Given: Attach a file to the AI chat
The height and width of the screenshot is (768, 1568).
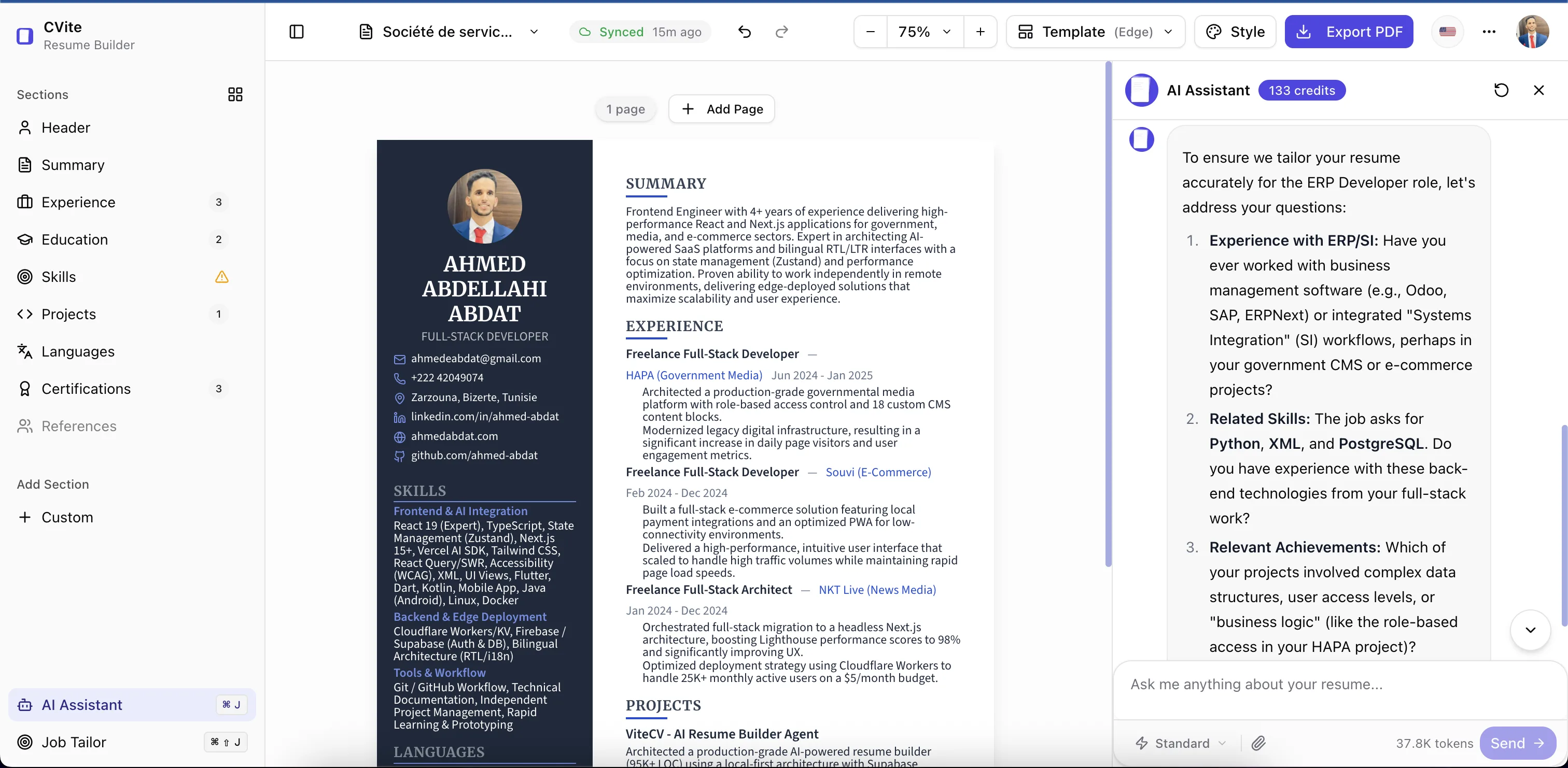Looking at the screenshot, I should [x=1259, y=743].
